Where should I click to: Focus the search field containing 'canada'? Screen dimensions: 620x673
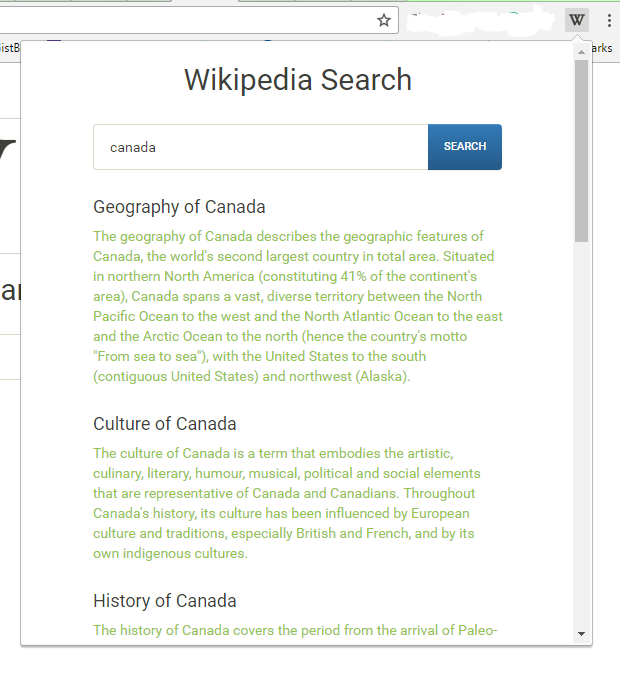coord(261,147)
